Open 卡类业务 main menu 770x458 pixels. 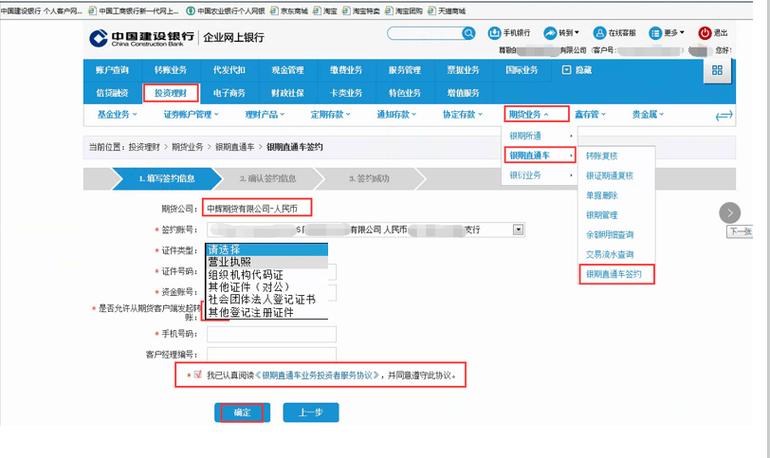(x=346, y=93)
